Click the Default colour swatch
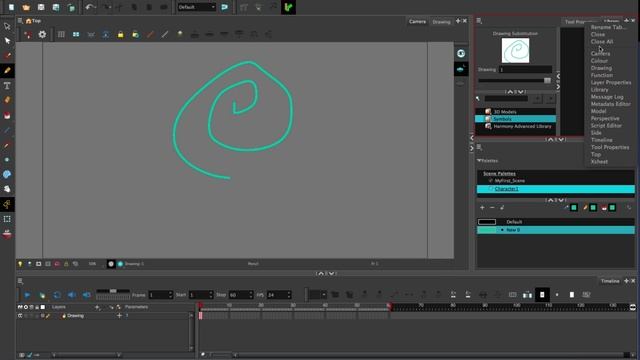The height and width of the screenshot is (360, 640). [487, 222]
